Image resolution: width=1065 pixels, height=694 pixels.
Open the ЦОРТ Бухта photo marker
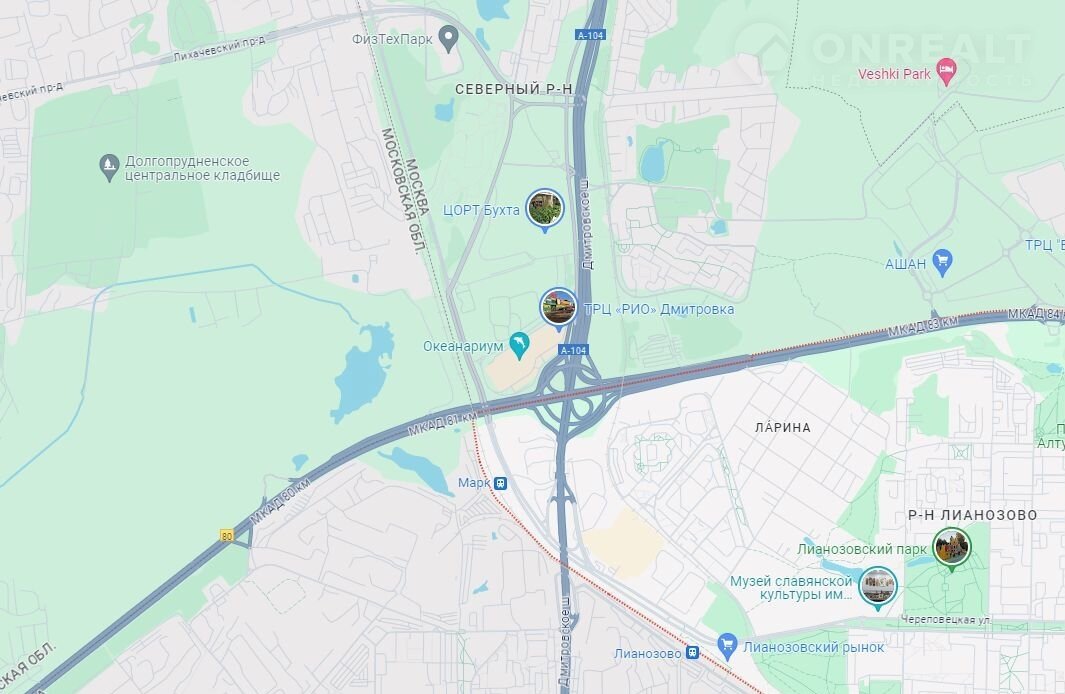[545, 210]
